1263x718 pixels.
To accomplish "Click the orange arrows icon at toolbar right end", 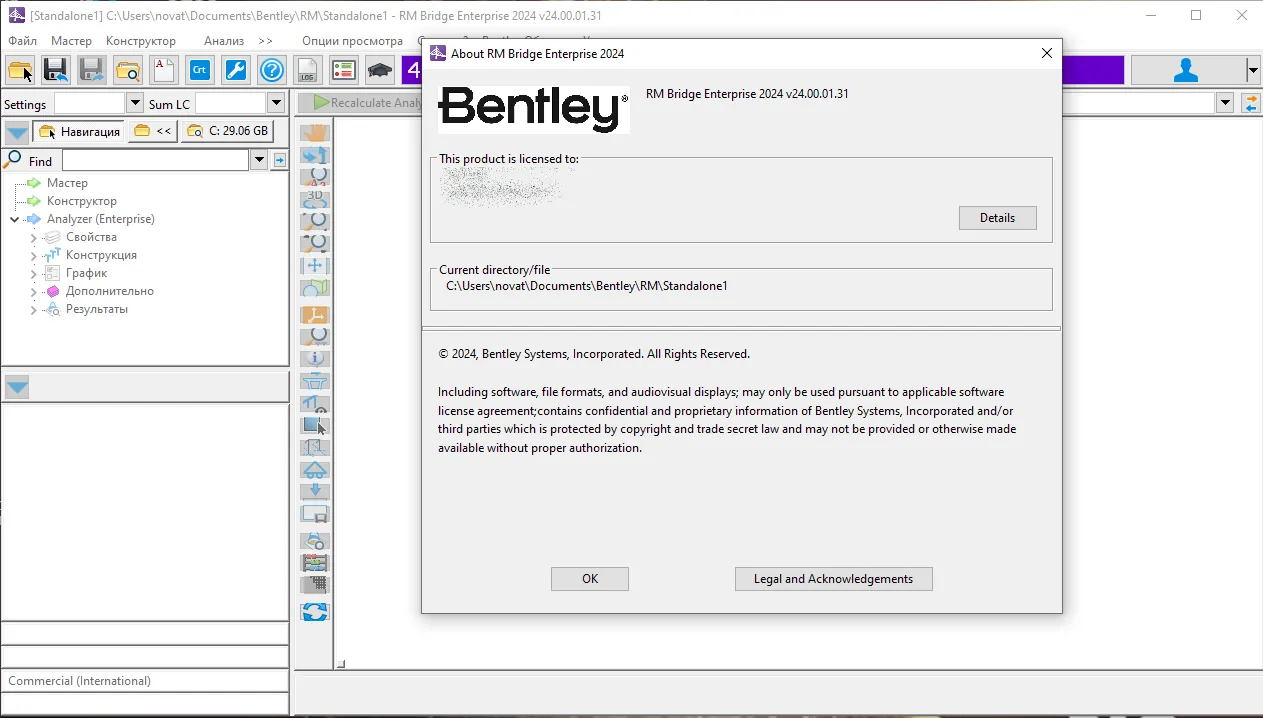I will click(x=1250, y=103).
